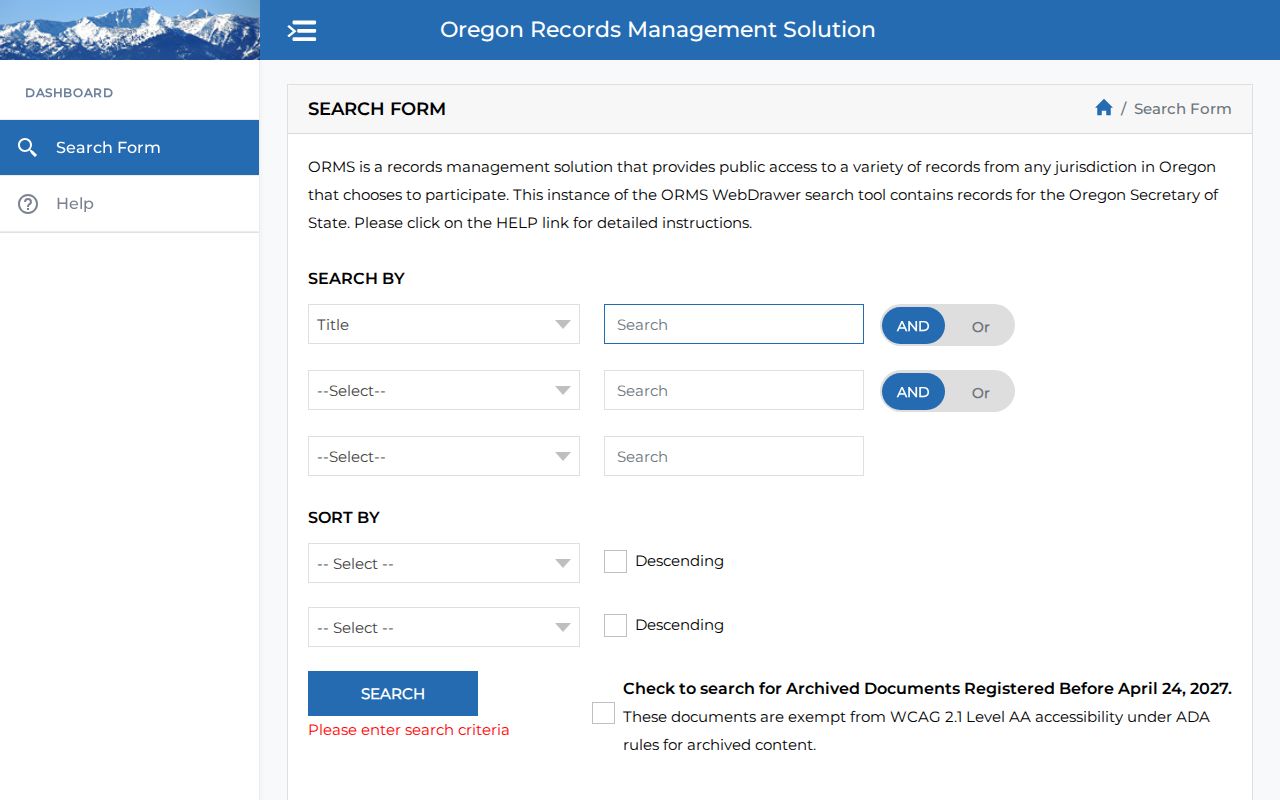Click the DASHBOARD sidebar heading
The image size is (1280, 800).
pyautogui.click(x=69, y=93)
